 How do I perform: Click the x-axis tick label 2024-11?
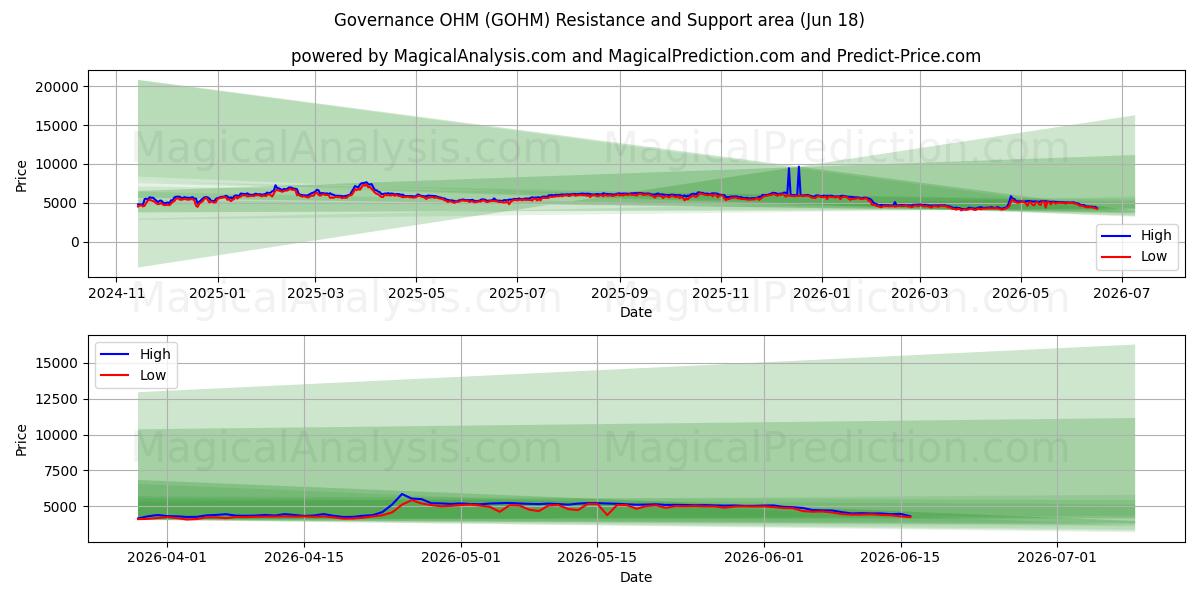coord(117,293)
